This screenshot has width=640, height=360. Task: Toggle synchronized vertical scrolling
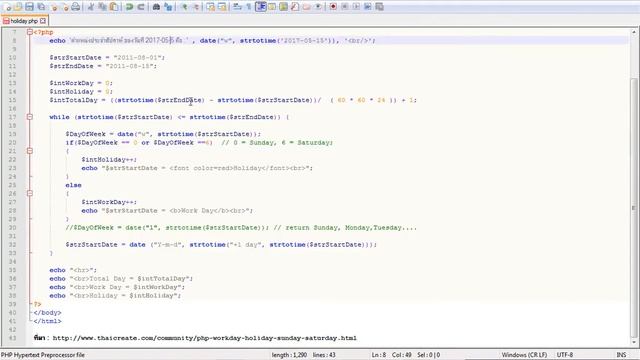[x=210, y=7]
